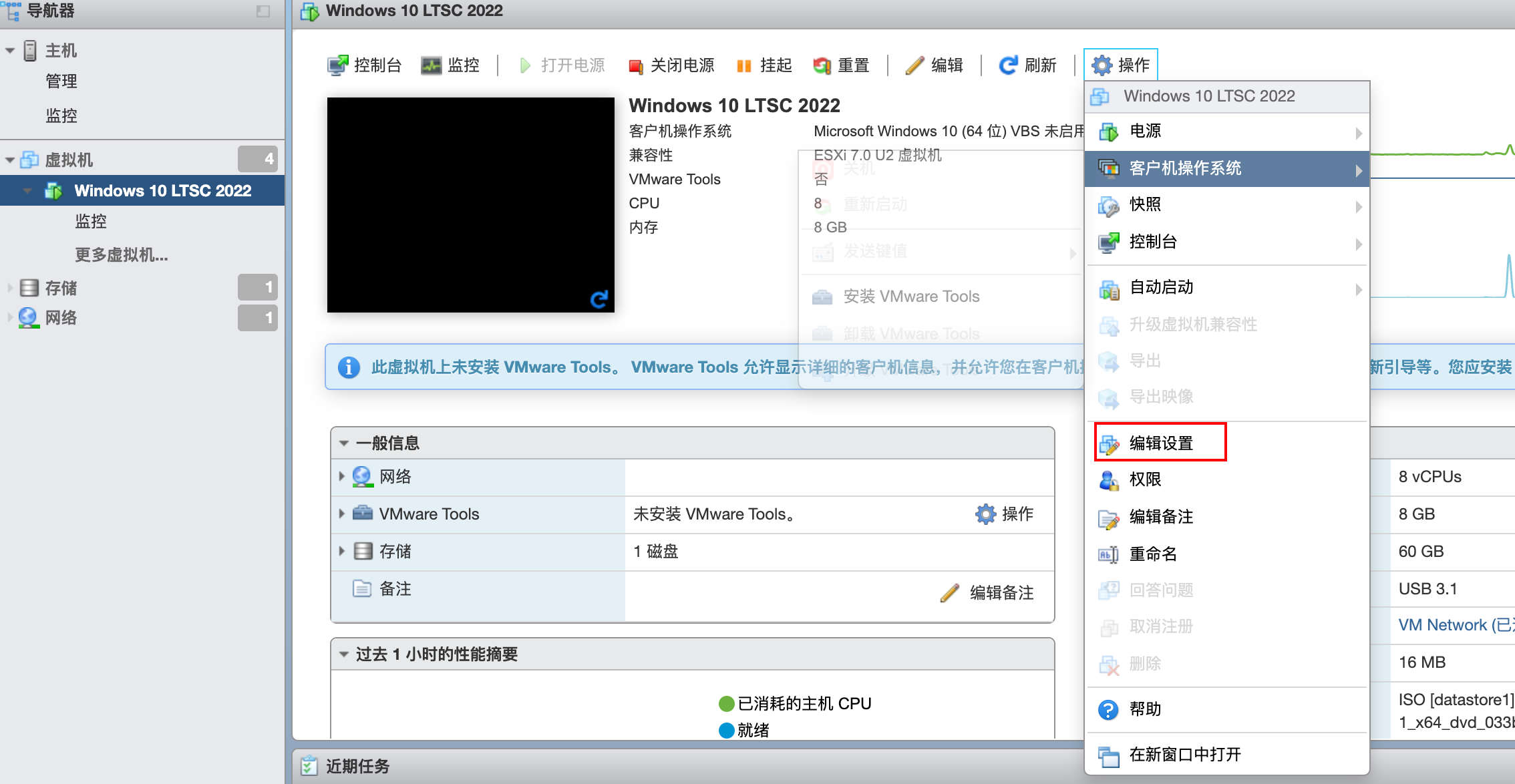The height and width of the screenshot is (784, 1515).
Task: Choose 编辑备注 in the actions menu
Action: pos(1227,517)
